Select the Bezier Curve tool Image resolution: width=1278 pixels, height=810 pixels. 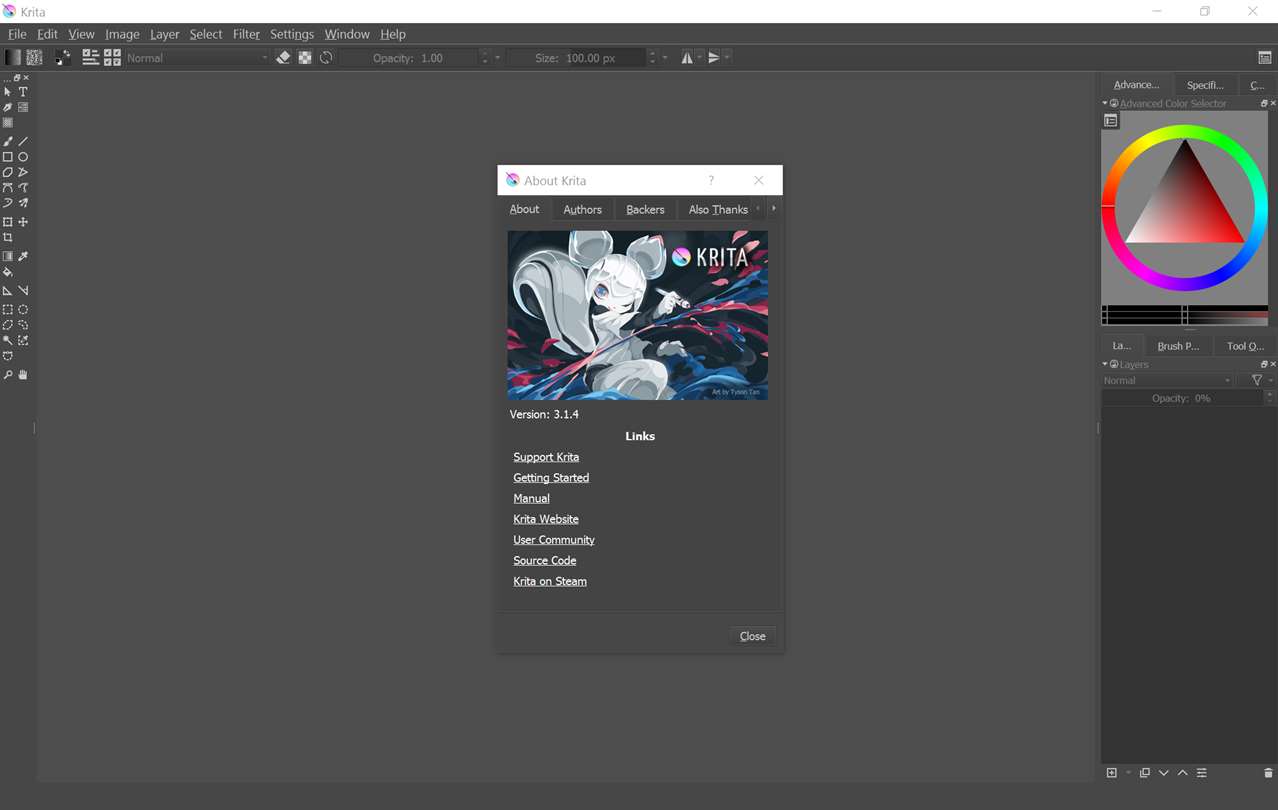[8, 187]
